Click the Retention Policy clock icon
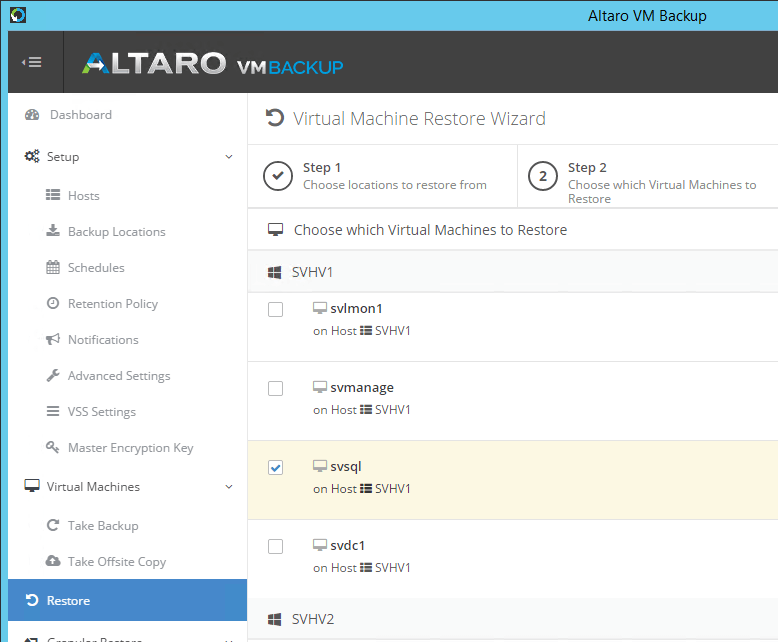The image size is (778, 642). tap(53, 303)
